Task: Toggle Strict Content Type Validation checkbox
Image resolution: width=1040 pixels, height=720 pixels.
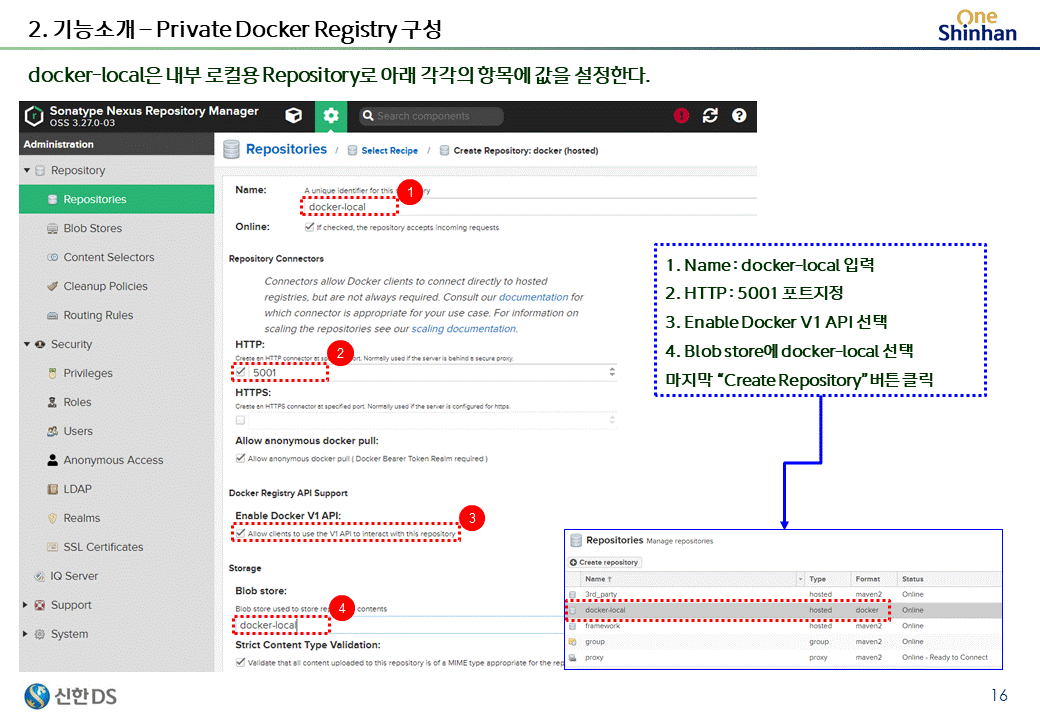Action: pos(240,662)
